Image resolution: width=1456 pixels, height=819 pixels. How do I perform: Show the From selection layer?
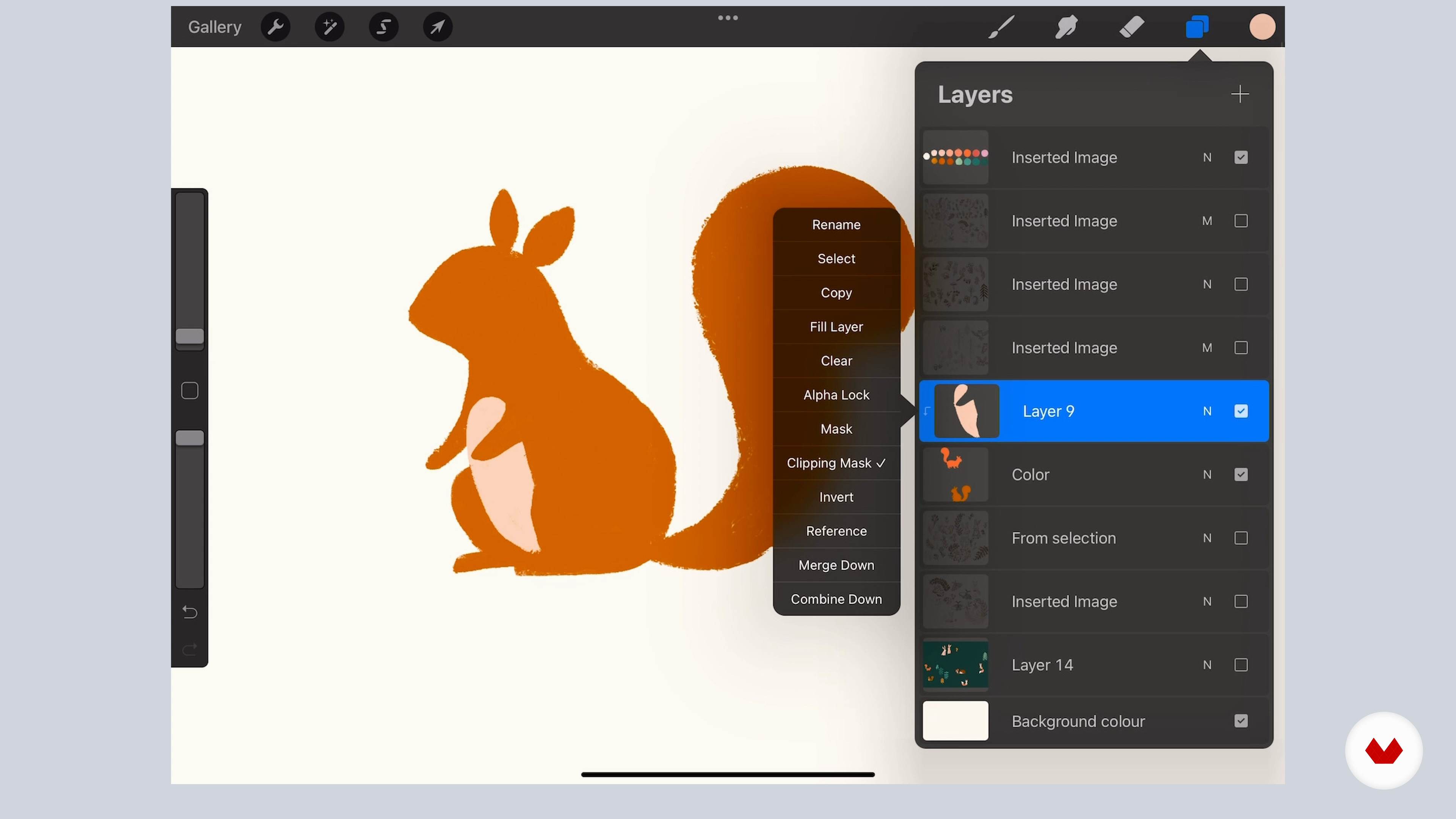[x=1241, y=538]
